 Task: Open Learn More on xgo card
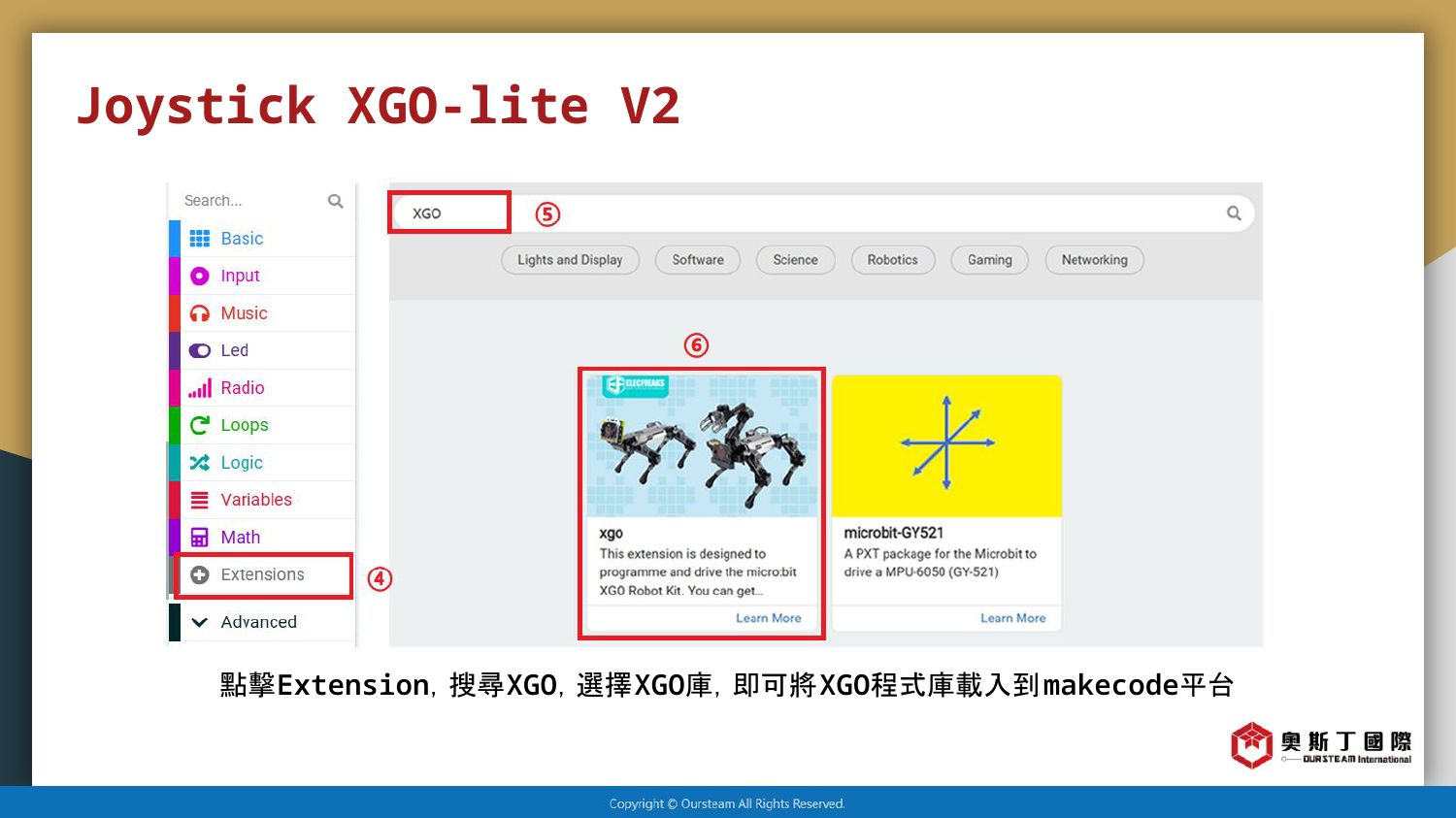coord(769,618)
